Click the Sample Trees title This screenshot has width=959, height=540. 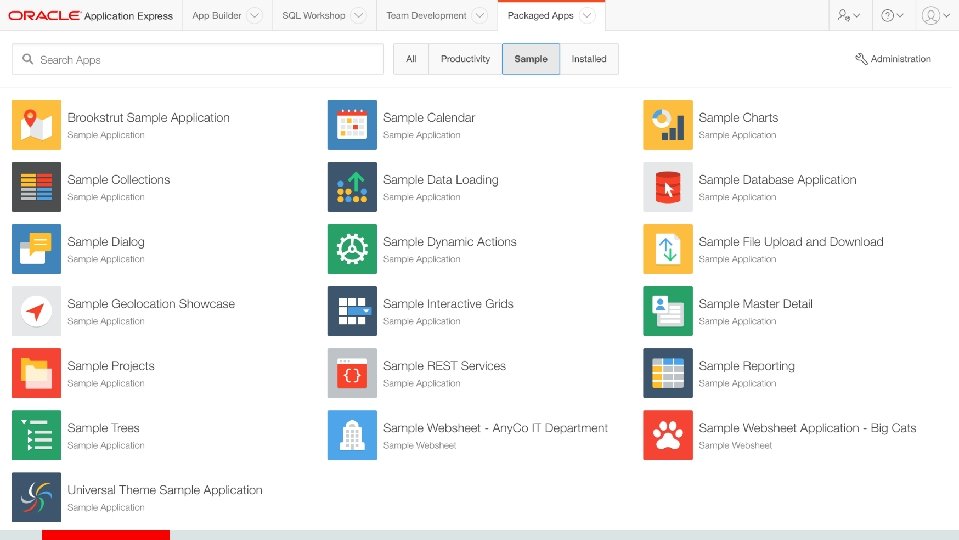click(x=103, y=427)
